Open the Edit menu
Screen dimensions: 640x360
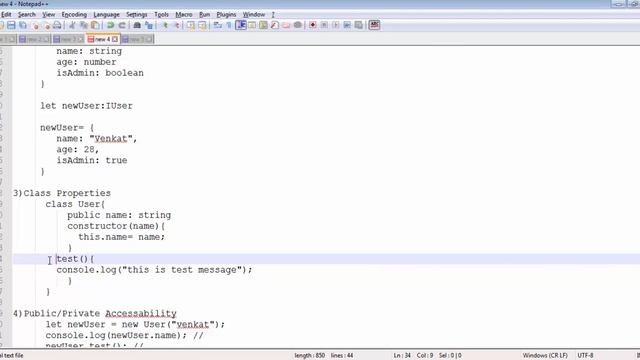(6, 14)
